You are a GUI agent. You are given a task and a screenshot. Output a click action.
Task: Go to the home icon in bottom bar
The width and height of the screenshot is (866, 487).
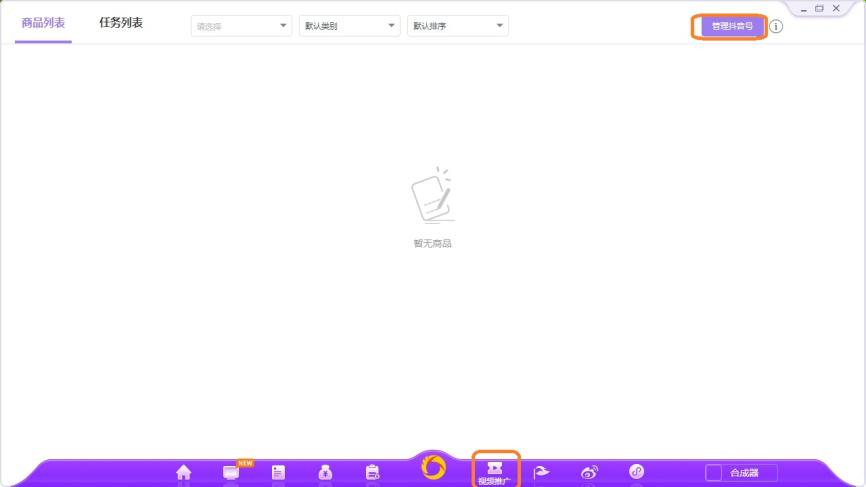183,472
